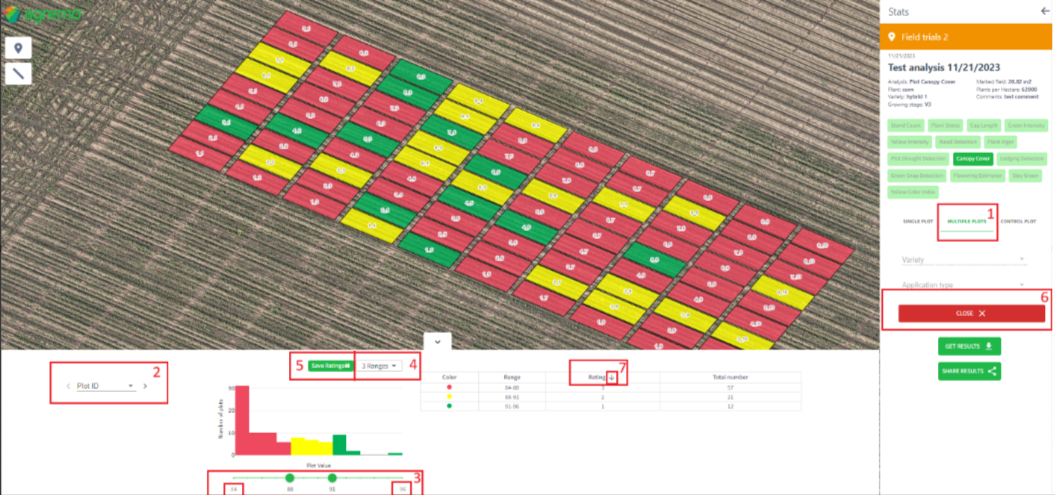The height and width of the screenshot is (495, 1055).
Task: Click the location pin beside Field trials 2
Action: tap(891, 37)
